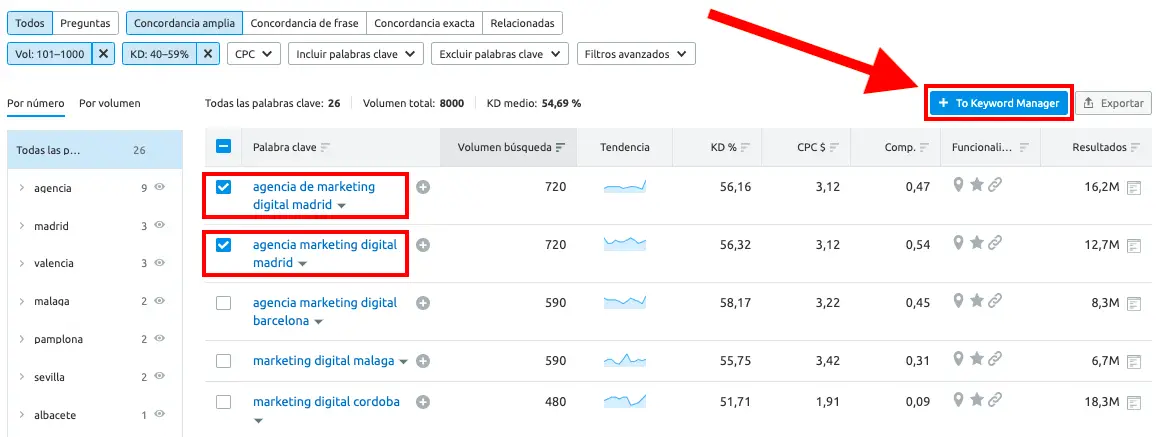This screenshot has height=437, width=1171.
Task: Click plus icon beside marketing digital cordoba
Action: (423, 402)
